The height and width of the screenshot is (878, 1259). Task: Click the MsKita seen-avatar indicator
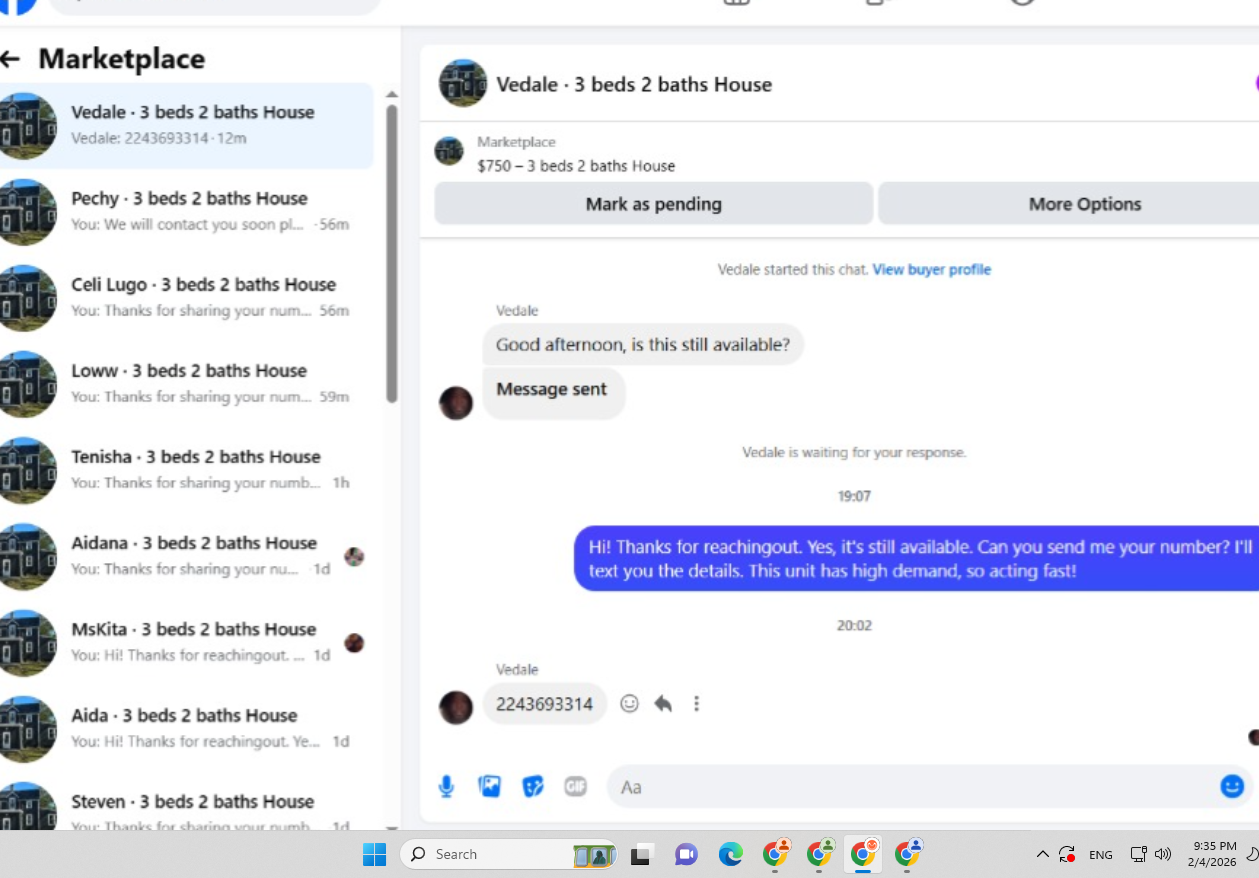[x=354, y=643]
